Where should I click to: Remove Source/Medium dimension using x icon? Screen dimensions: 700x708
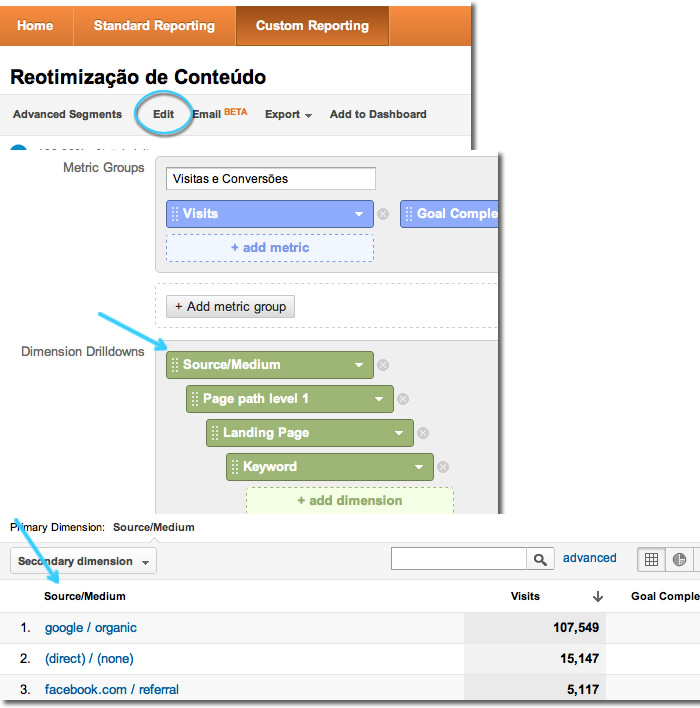383,365
